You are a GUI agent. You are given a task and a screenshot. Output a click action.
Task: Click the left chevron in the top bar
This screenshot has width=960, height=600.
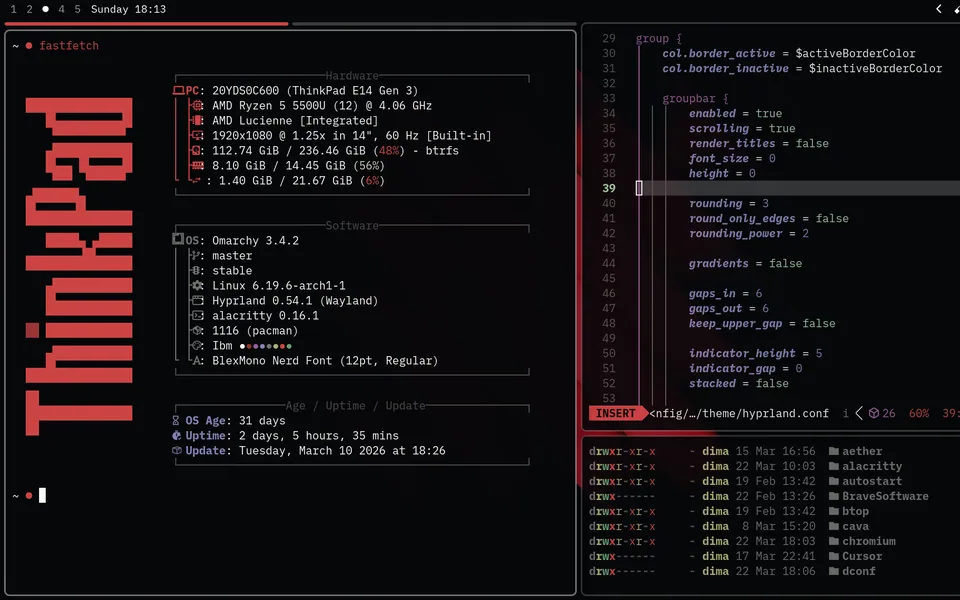pyautogui.click(x=939, y=9)
